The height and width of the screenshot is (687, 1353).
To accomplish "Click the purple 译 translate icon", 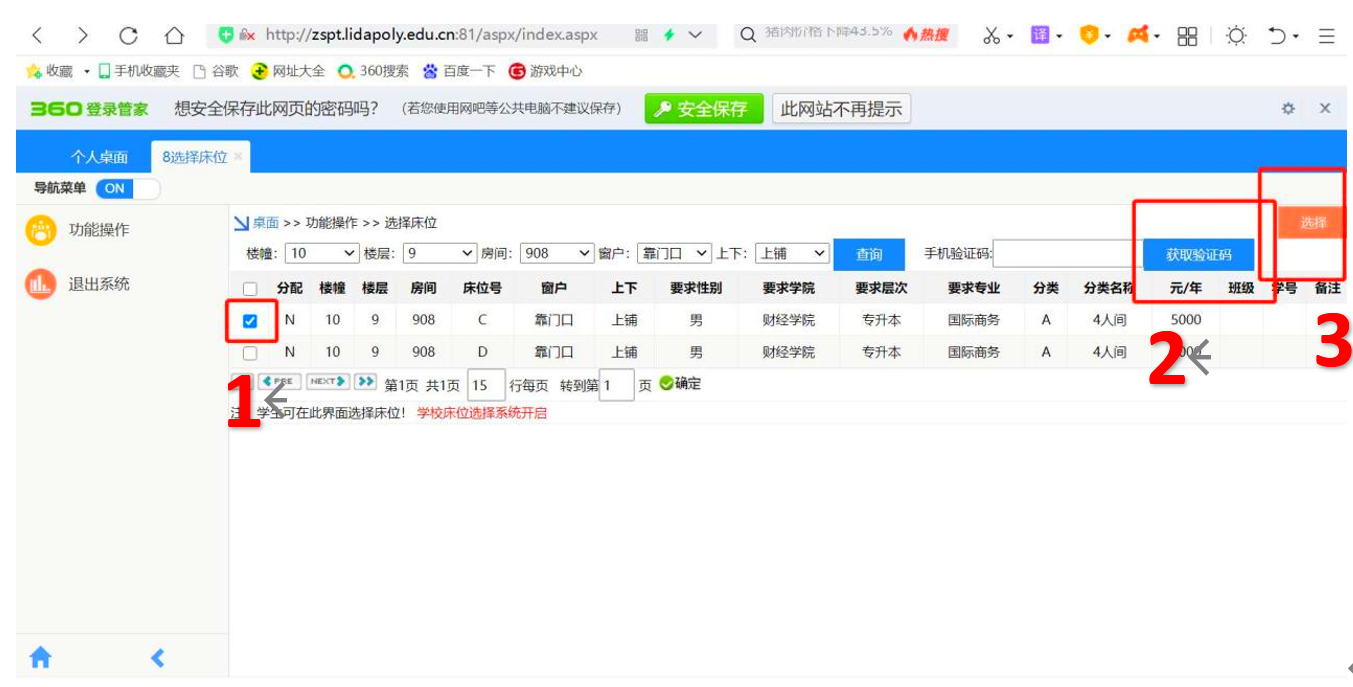I will (x=1040, y=36).
